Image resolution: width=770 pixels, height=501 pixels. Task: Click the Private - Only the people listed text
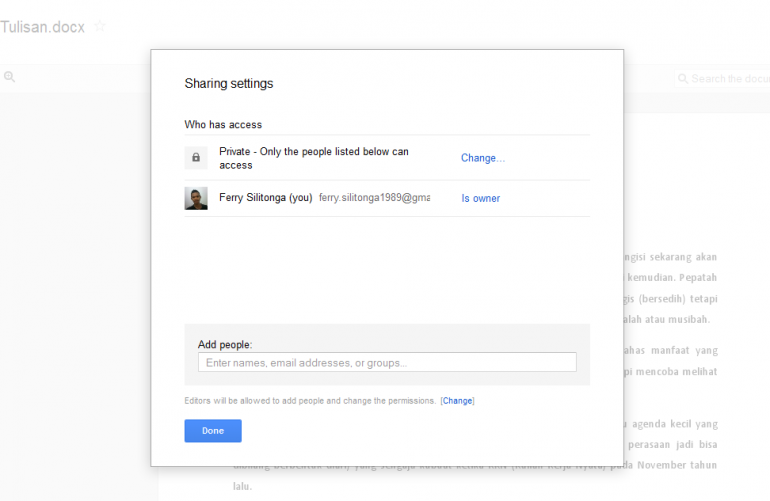(314, 158)
